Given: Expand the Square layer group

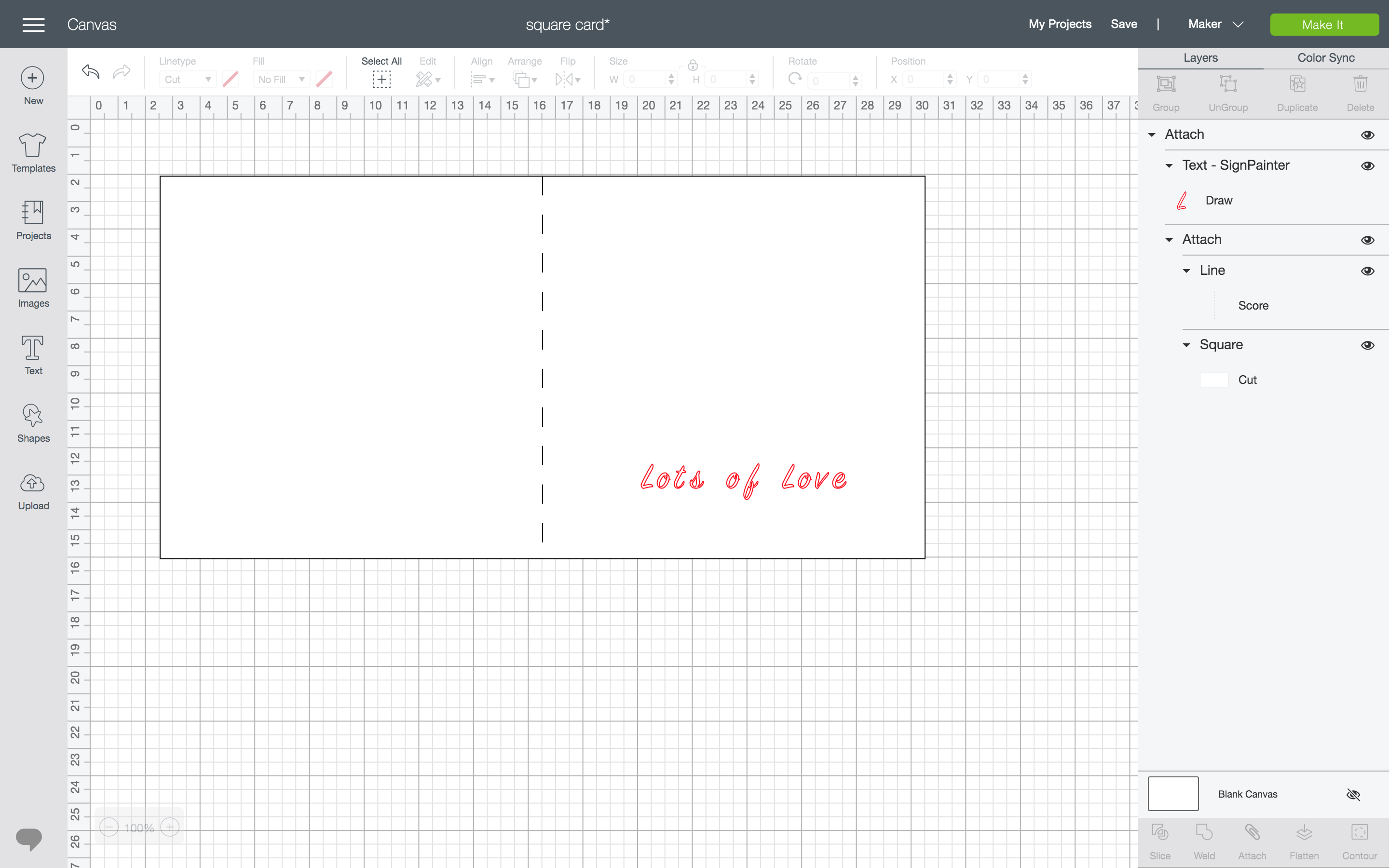Looking at the screenshot, I should point(1187,344).
